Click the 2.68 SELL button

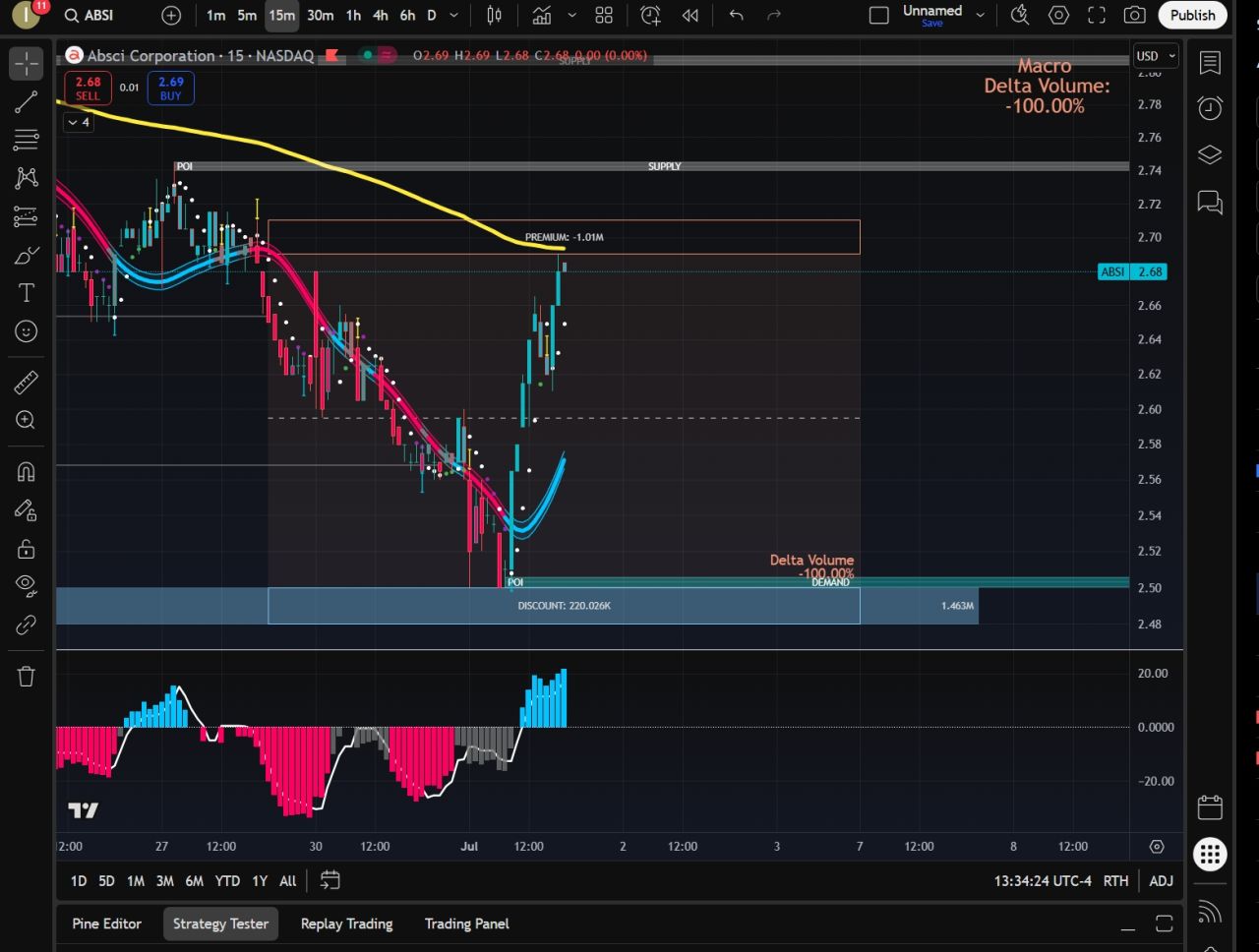pyautogui.click(x=88, y=89)
